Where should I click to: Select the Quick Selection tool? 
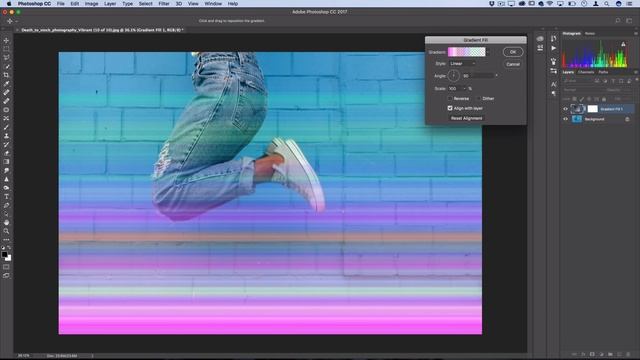click(6, 66)
